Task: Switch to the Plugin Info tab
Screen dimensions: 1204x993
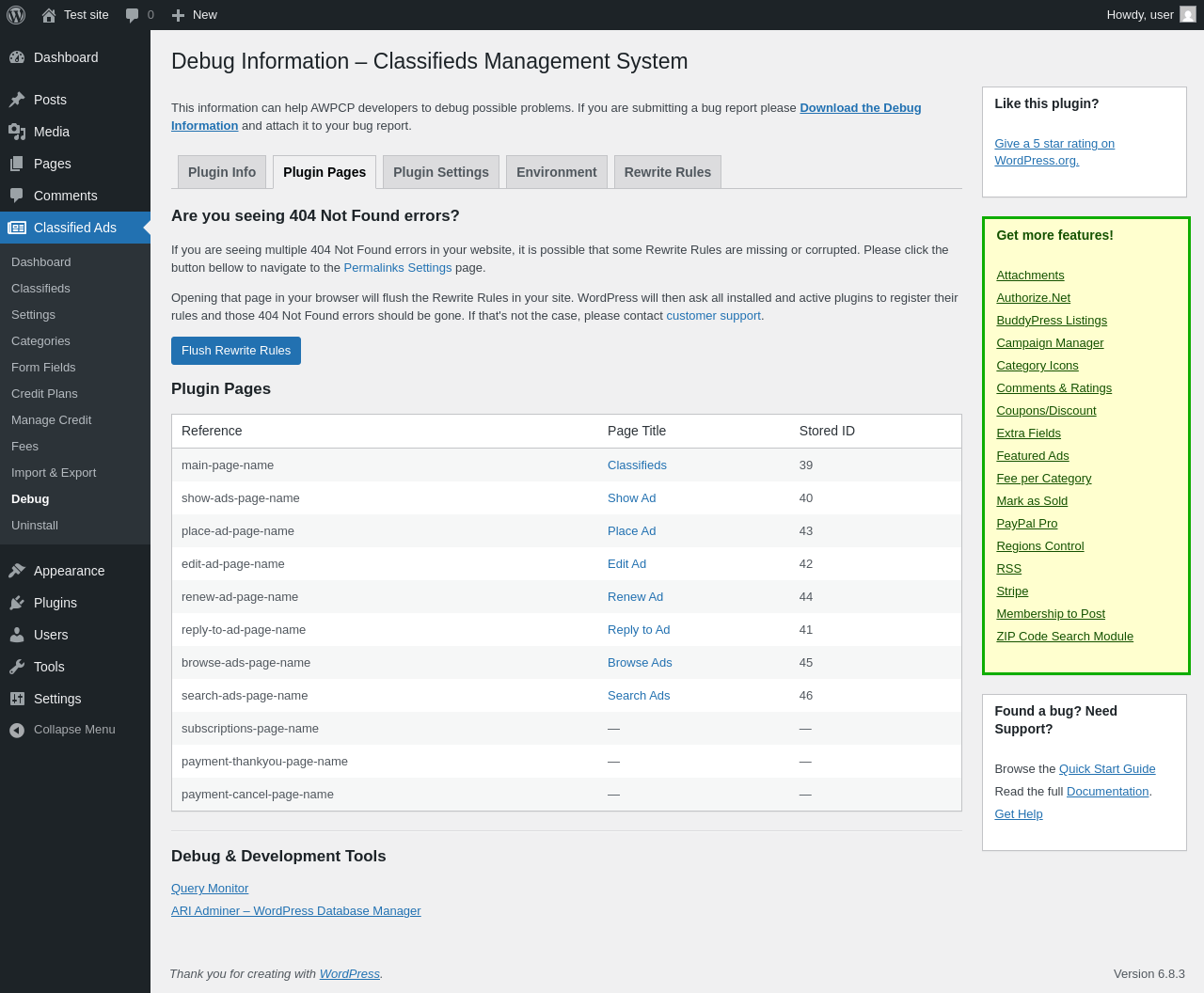Action: tap(222, 172)
